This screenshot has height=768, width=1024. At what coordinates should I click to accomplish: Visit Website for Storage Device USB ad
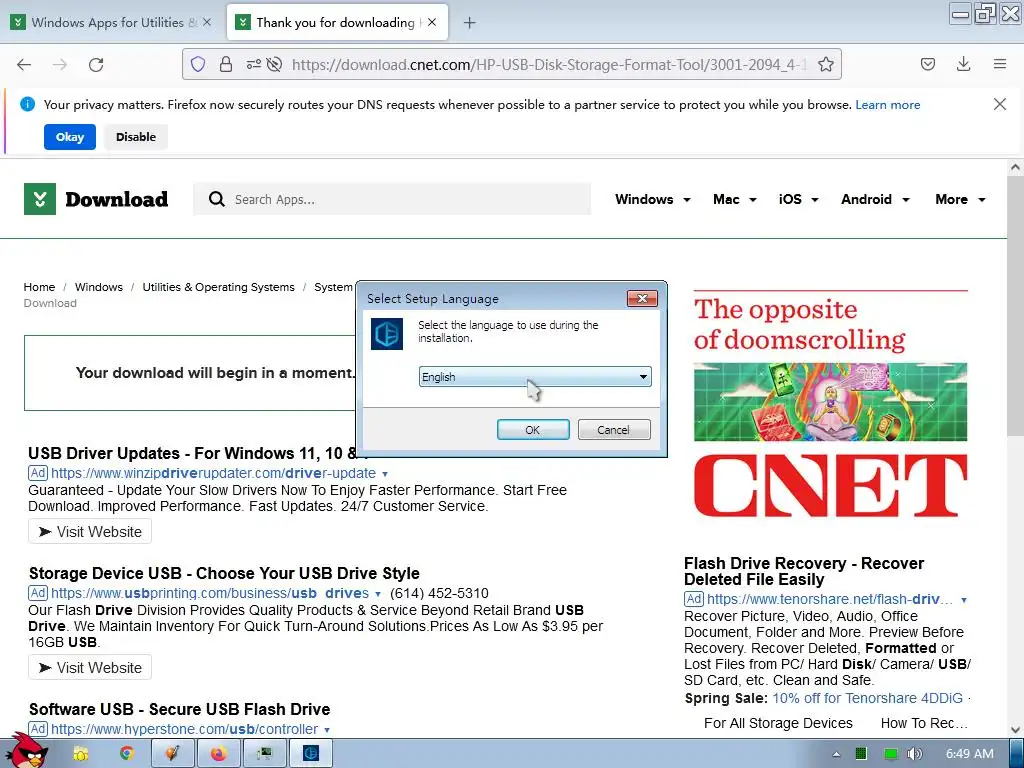90,667
